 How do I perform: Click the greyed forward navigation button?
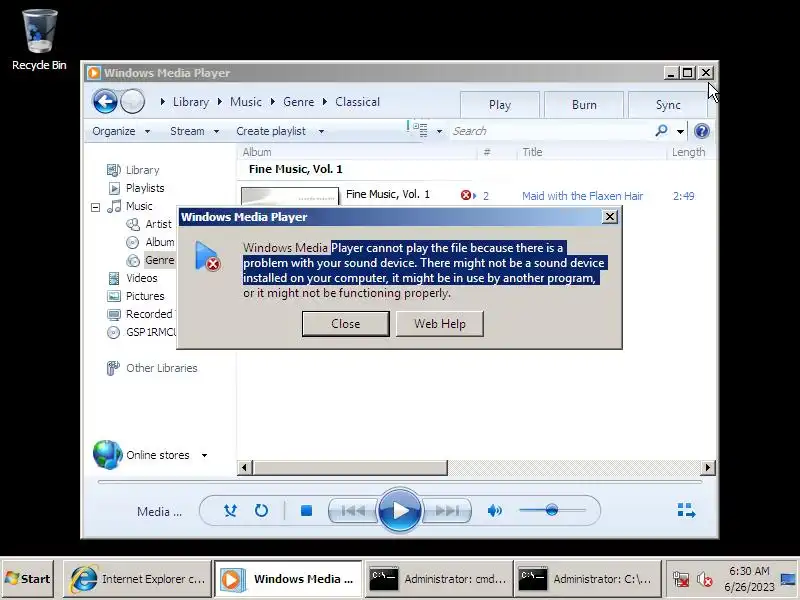tap(132, 102)
